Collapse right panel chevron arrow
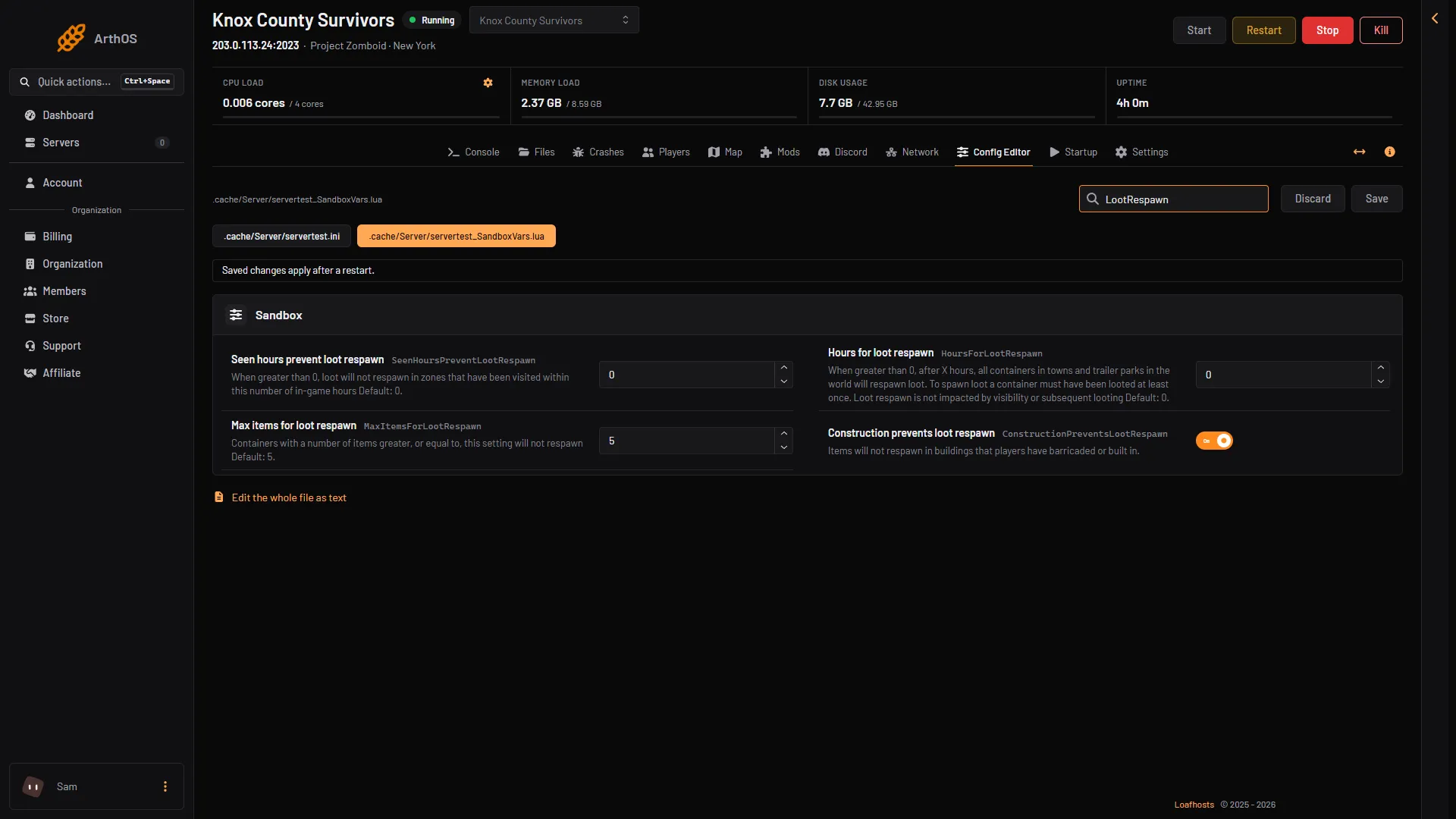This screenshot has height=819, width=1456. click(1435, 18)
